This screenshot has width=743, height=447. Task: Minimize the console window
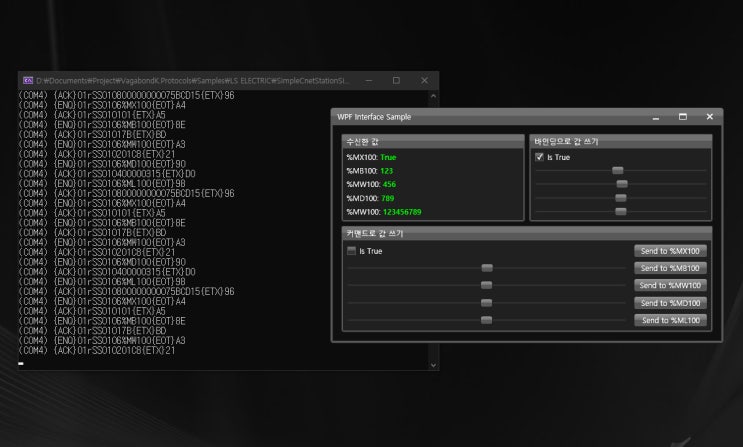368,80
